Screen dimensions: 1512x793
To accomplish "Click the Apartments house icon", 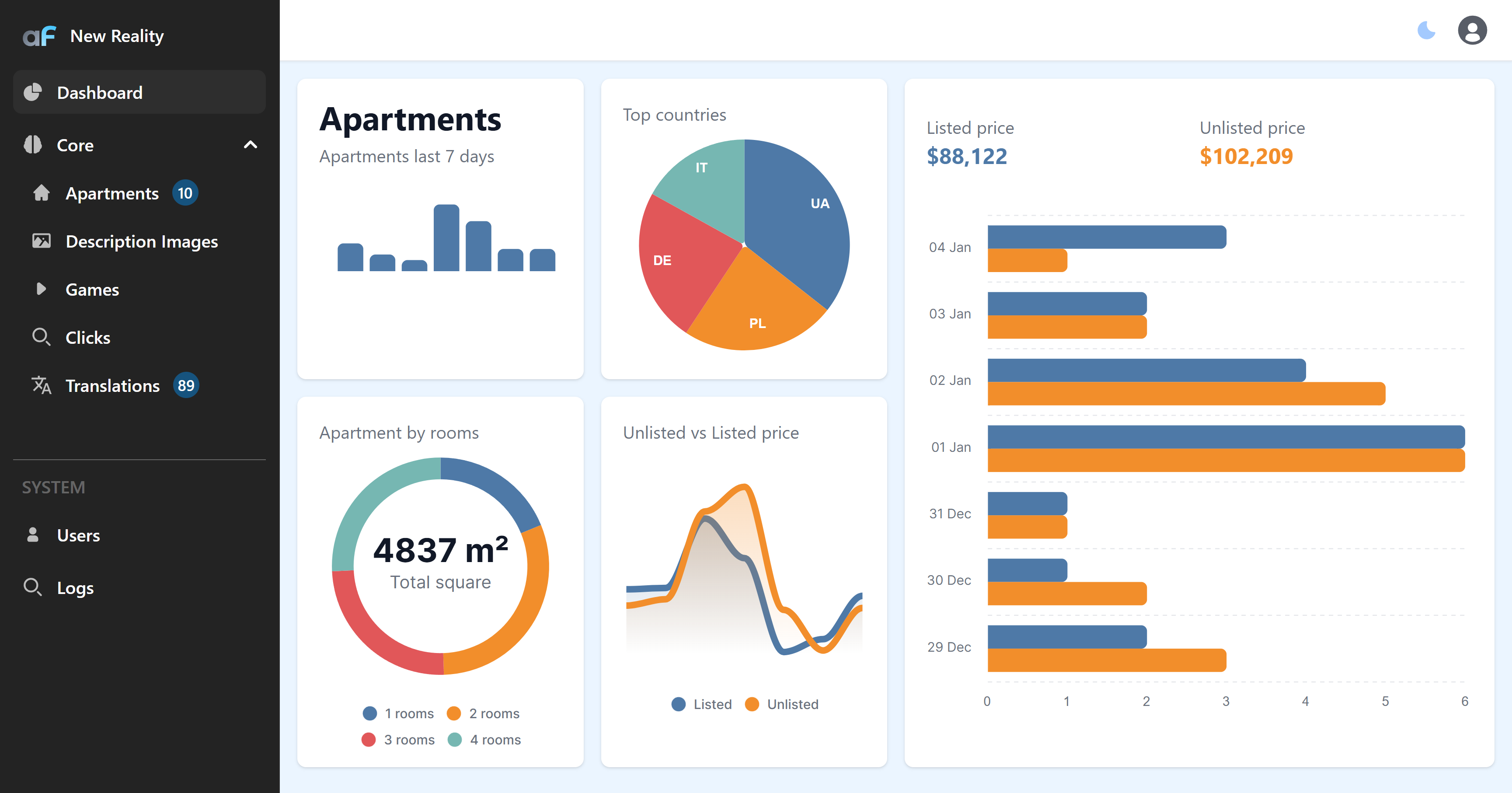I will coord(41,192).
